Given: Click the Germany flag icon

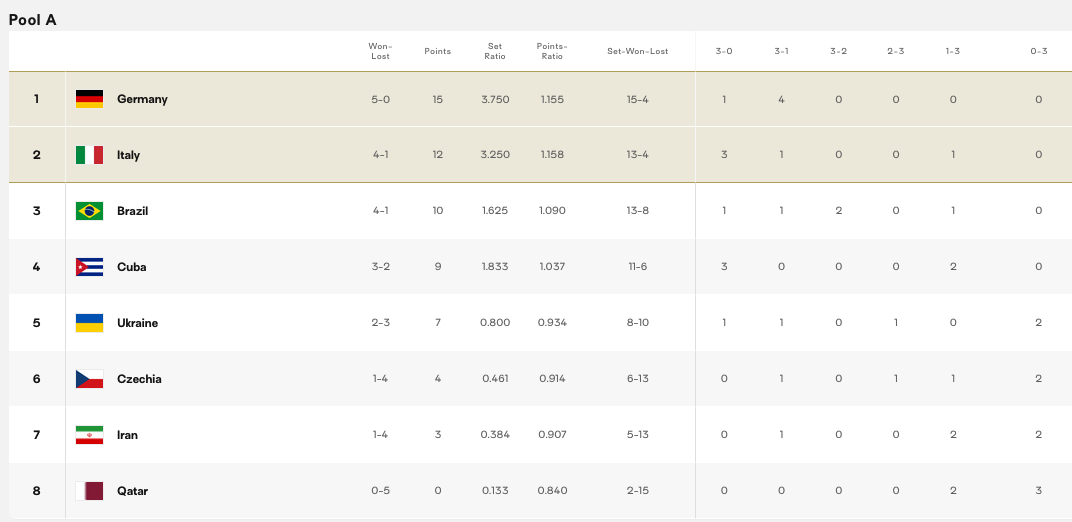Looking at the screenshot, I should [x=89, y=99].
